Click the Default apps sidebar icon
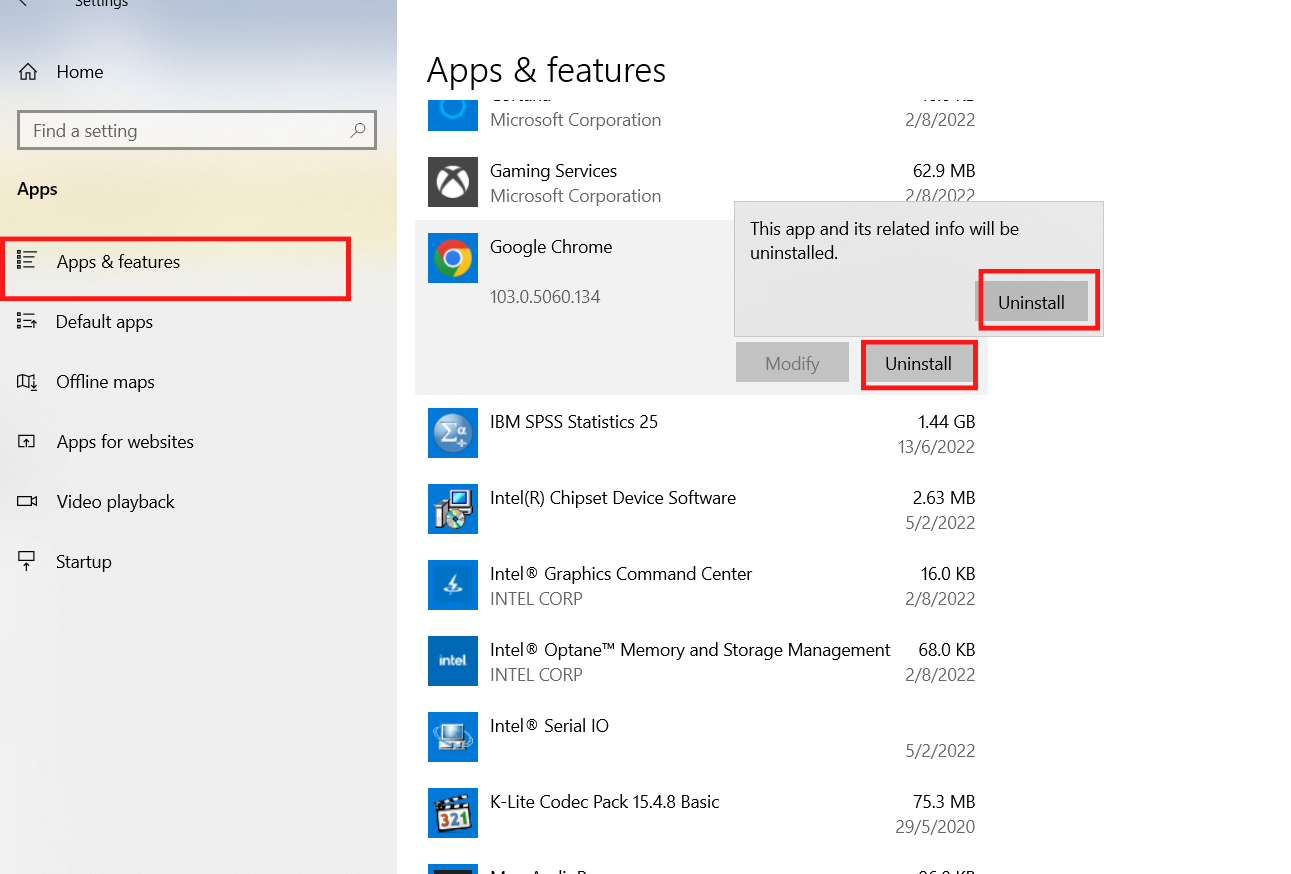 27,321
